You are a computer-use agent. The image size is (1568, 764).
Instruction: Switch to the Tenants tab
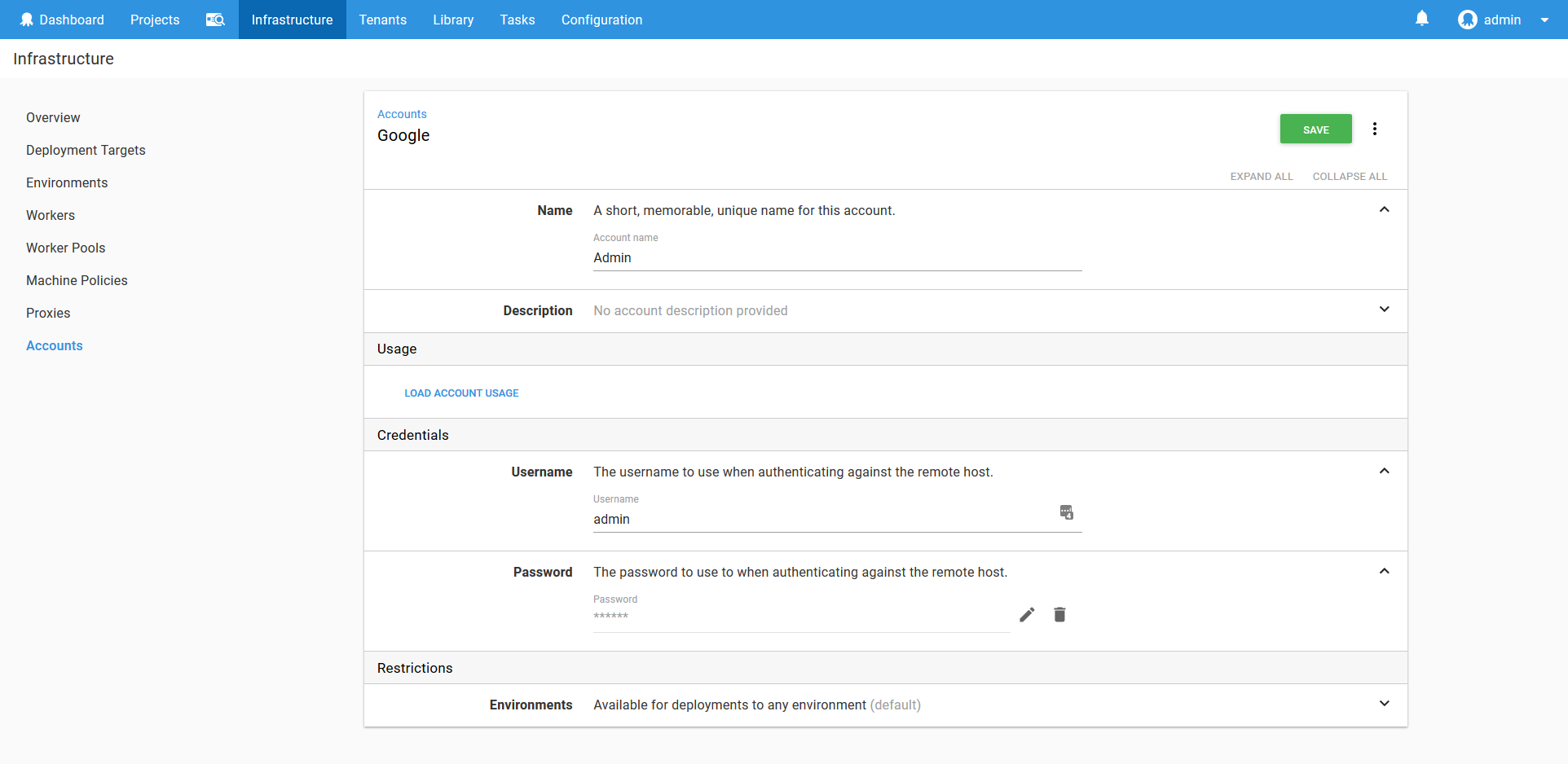(x=382, y=19)
